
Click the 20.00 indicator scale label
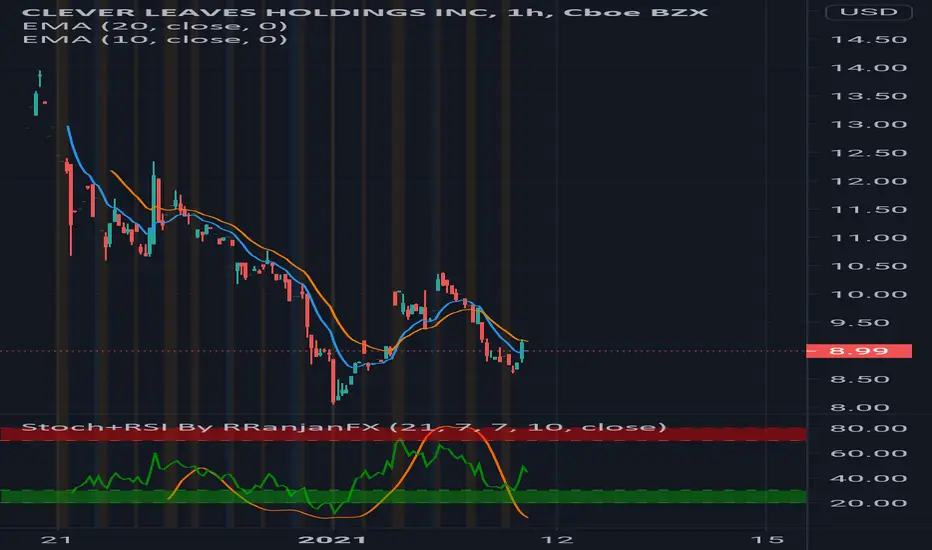pos(868,504)
